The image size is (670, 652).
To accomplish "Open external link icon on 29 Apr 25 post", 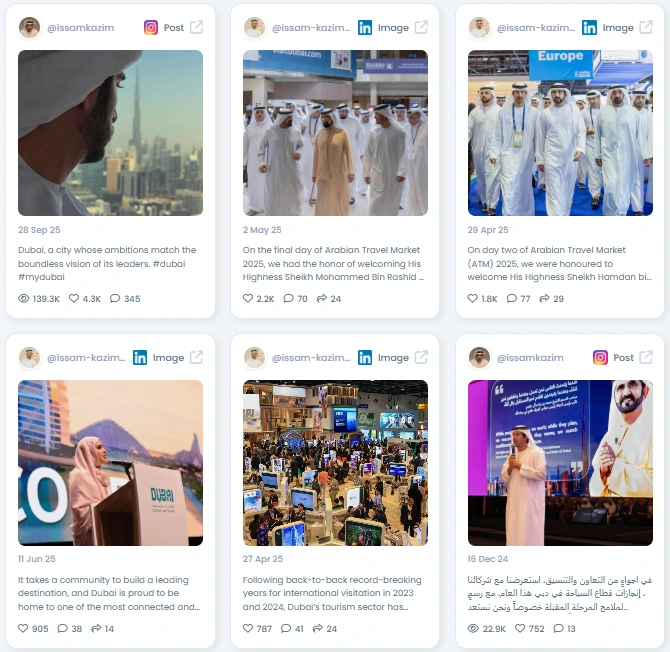I will (x=646, y=27).
